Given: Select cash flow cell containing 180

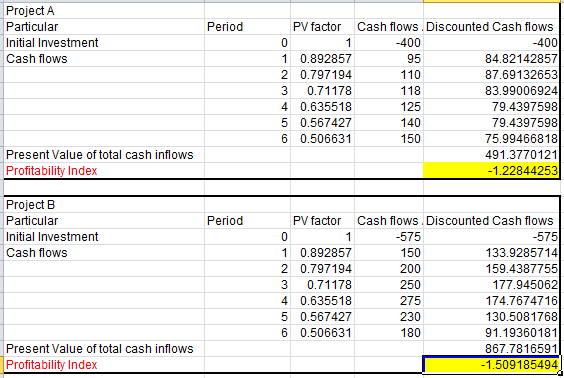Looking at the screenshot, I should click(x=389, y=333).
